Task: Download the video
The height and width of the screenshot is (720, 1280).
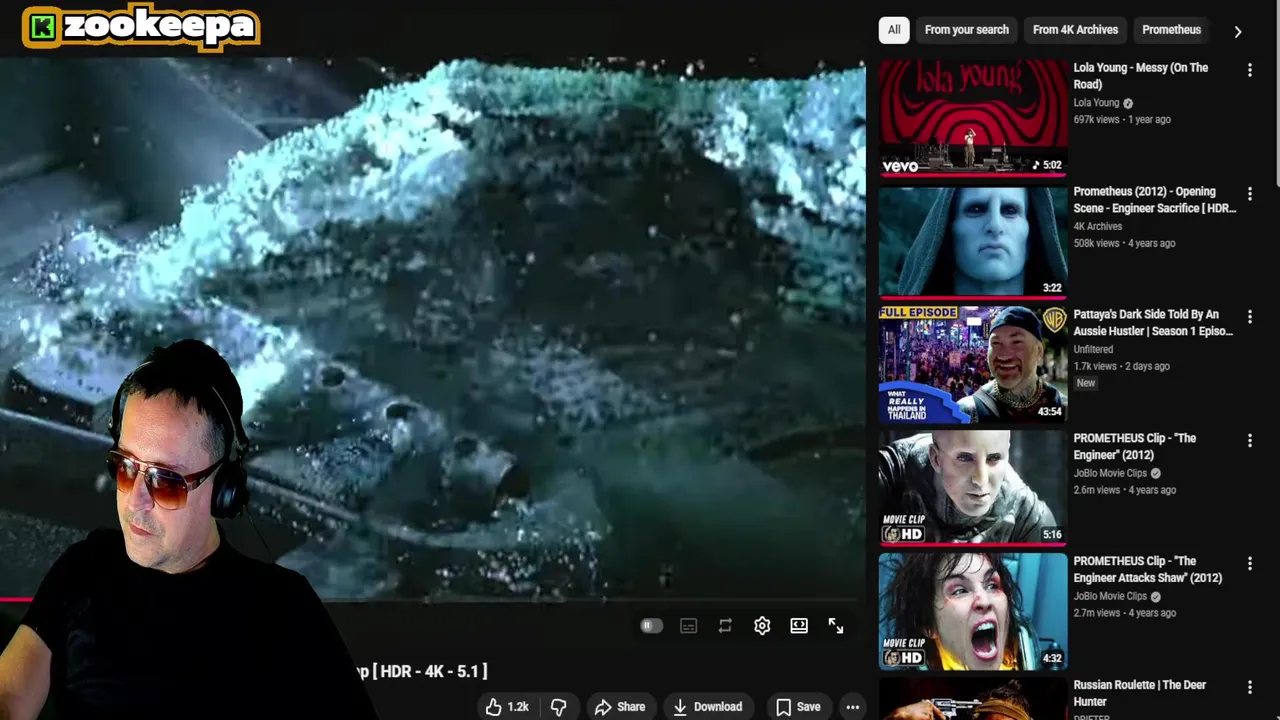Action: click(708, 707)
